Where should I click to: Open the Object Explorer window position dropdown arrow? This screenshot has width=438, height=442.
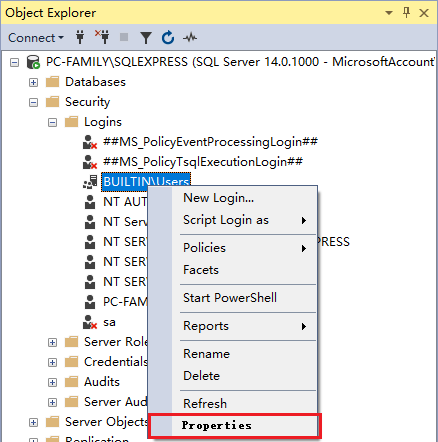(x=389, y=13)
